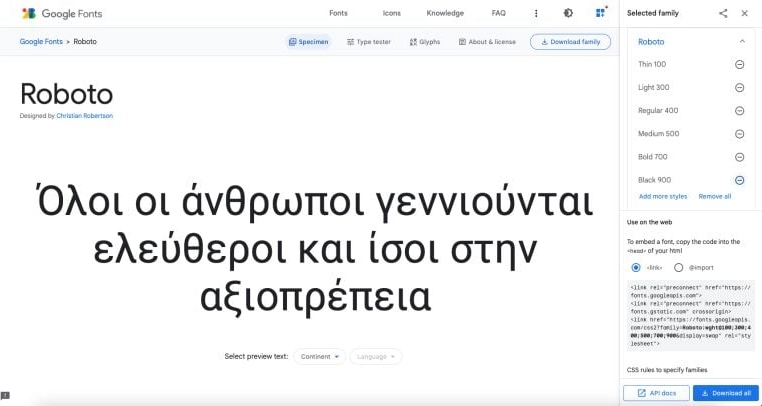
Task: Click the Thin 100 style label
Action: pyautogui.click(x=652, y=64)
